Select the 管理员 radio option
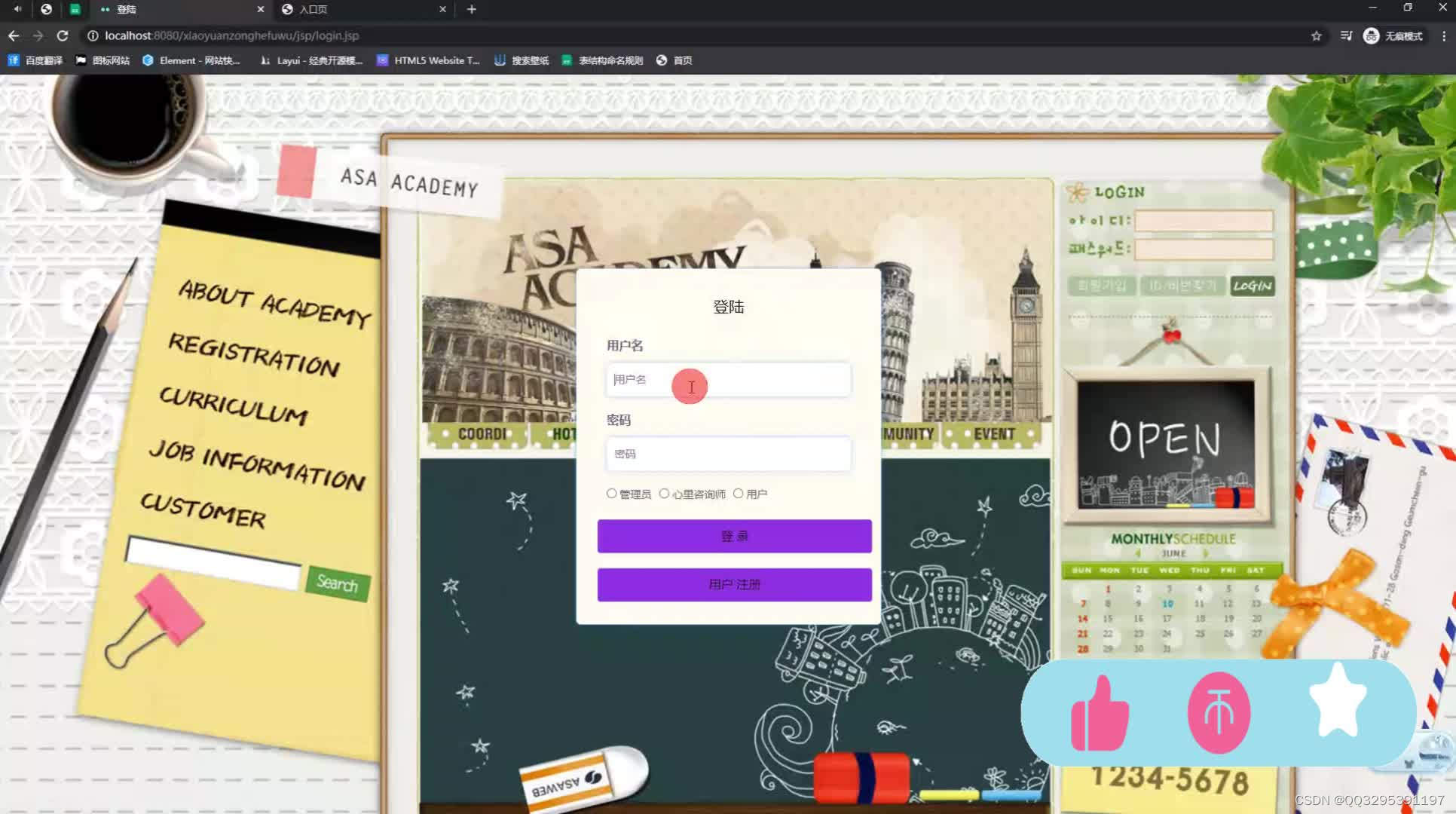 tap(611, 494)
